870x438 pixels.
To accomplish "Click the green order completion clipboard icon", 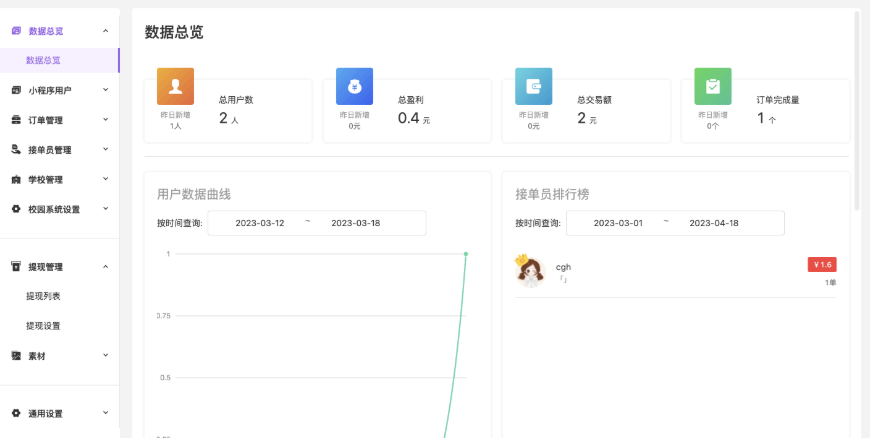I will (x=713, y=86).
